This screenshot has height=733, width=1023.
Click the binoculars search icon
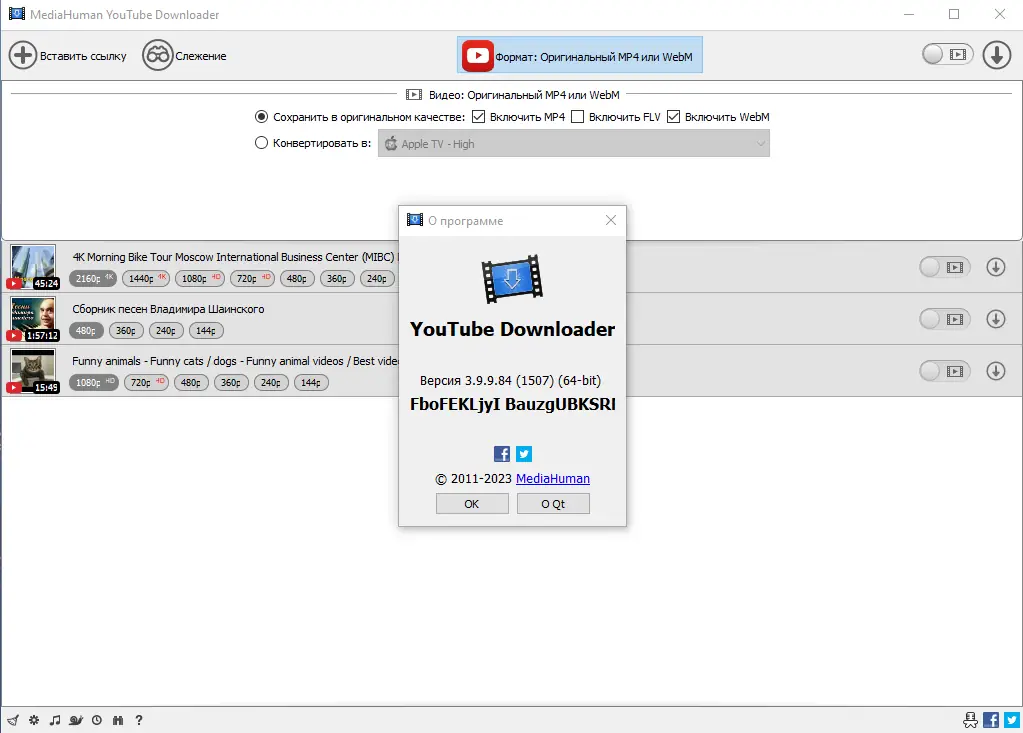(117, 719)
